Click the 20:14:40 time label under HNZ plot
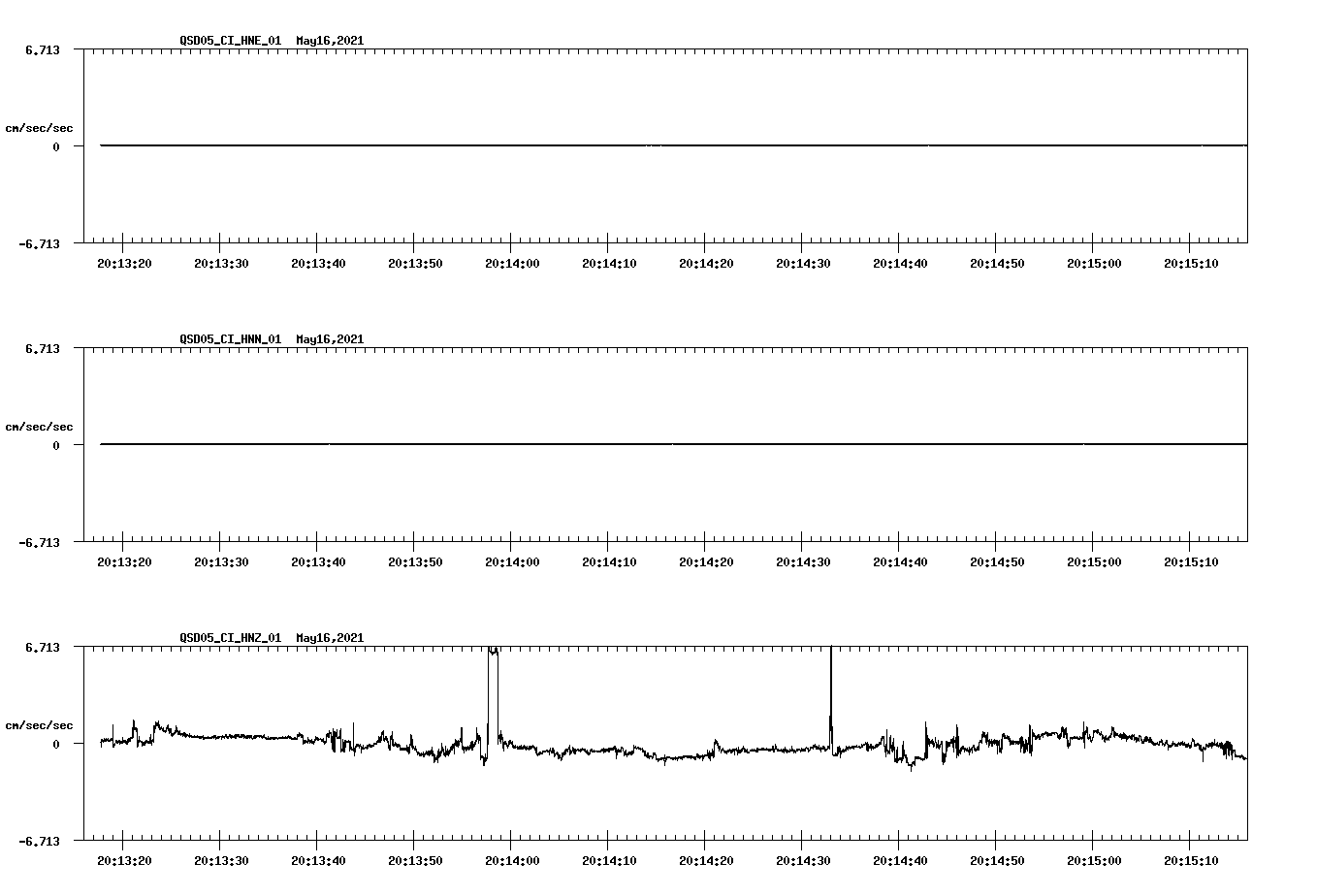Image resolution: width=1317 pixels, height=896 pixels. (900, 861)
